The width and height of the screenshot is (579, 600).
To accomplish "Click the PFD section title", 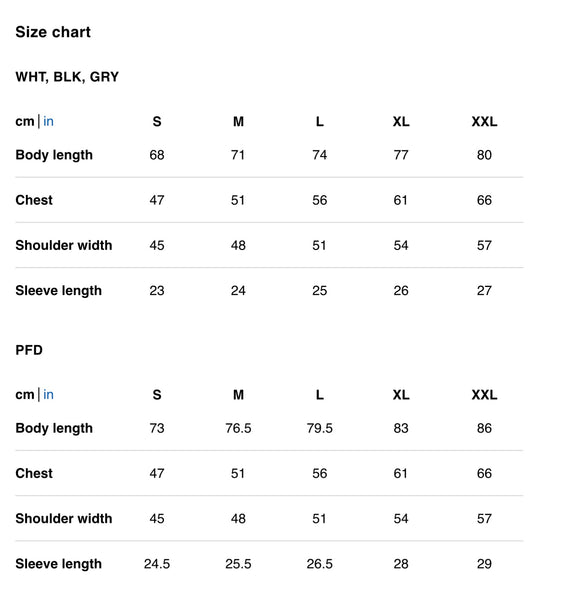I will (x=29, y=350).
